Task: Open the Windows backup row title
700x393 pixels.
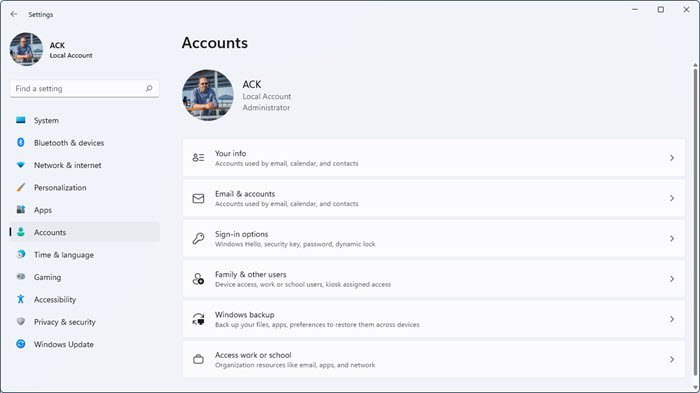Action: [245, 314]
